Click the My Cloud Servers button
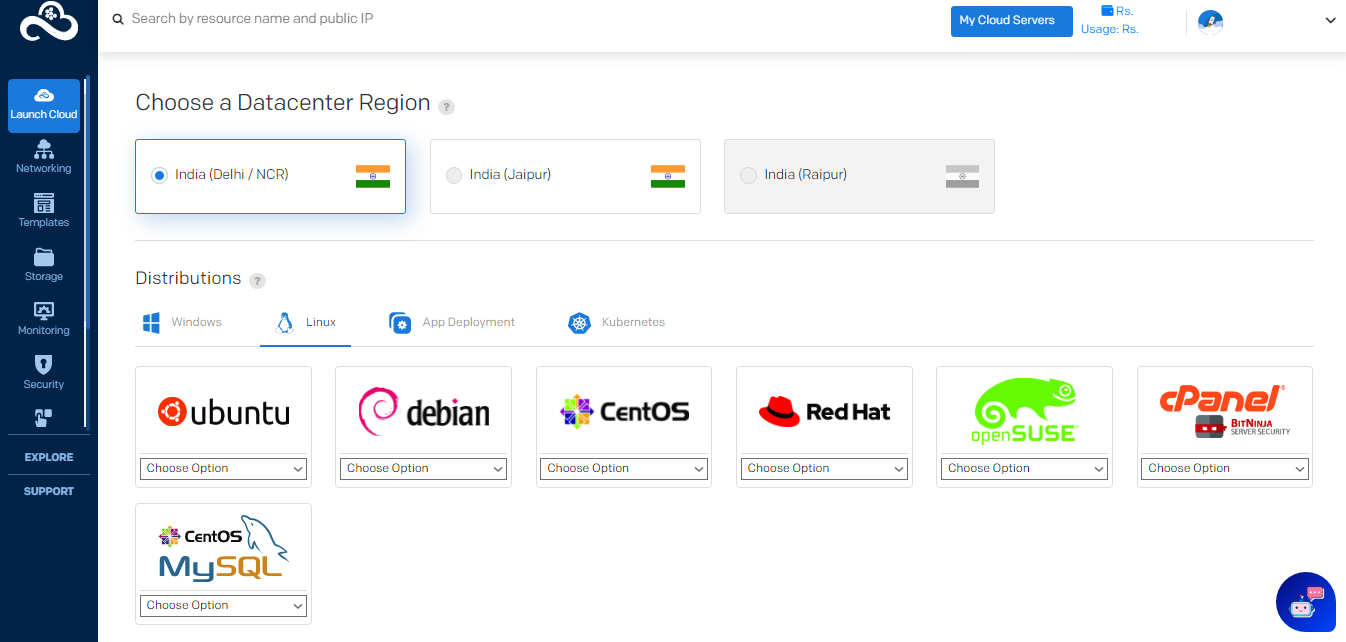Screen dimensions: 1346x642 click(1011, 21)
